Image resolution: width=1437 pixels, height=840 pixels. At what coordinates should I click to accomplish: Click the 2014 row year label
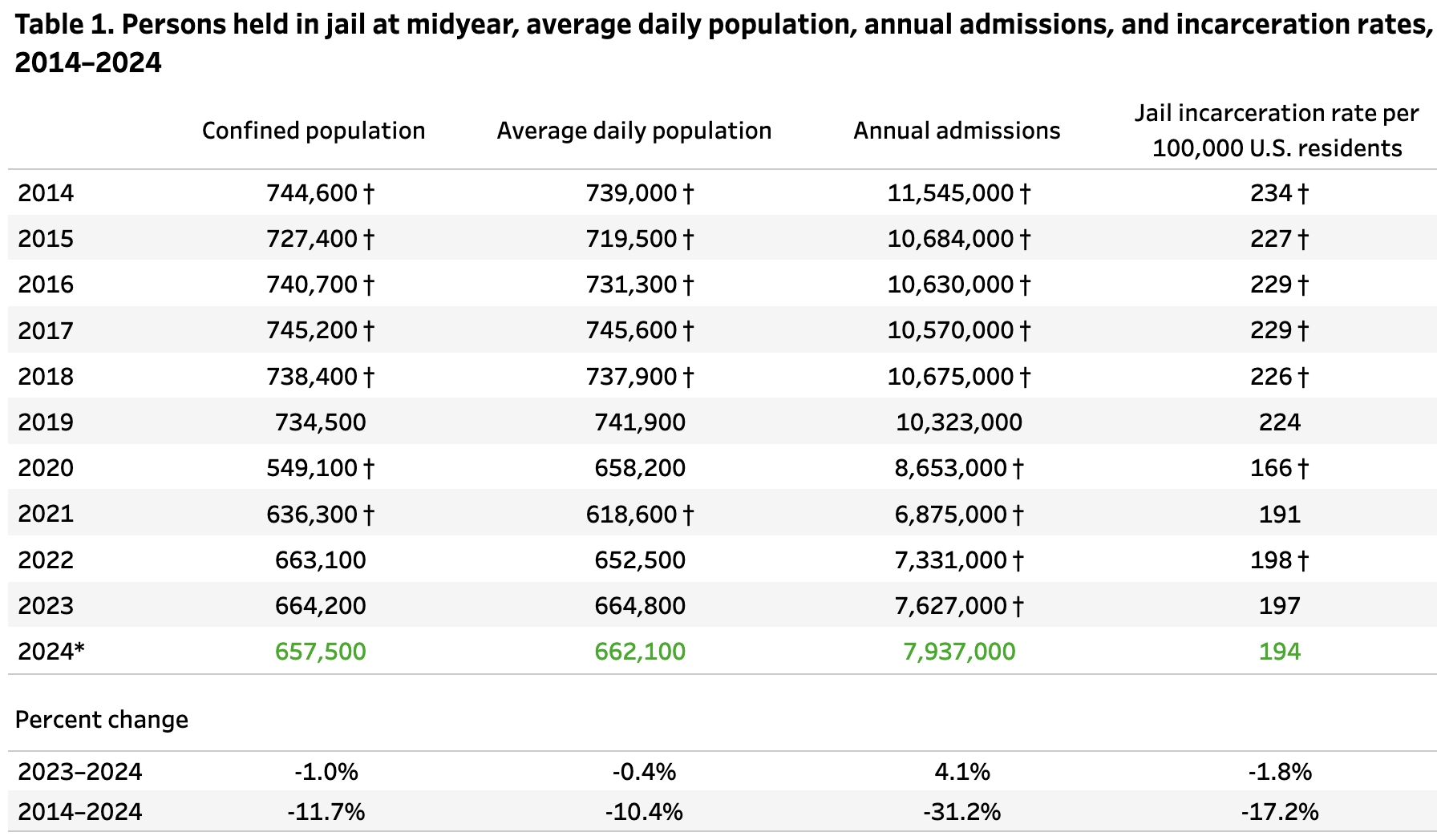point(46,193)
